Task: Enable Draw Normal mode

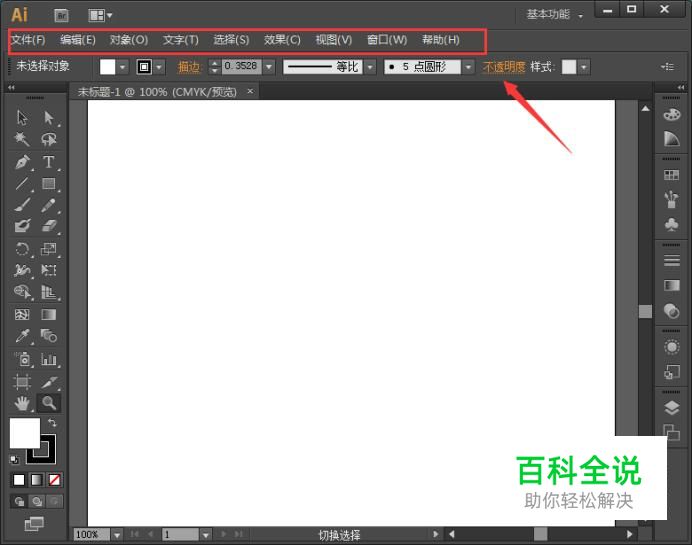Action: click(19, 501)
